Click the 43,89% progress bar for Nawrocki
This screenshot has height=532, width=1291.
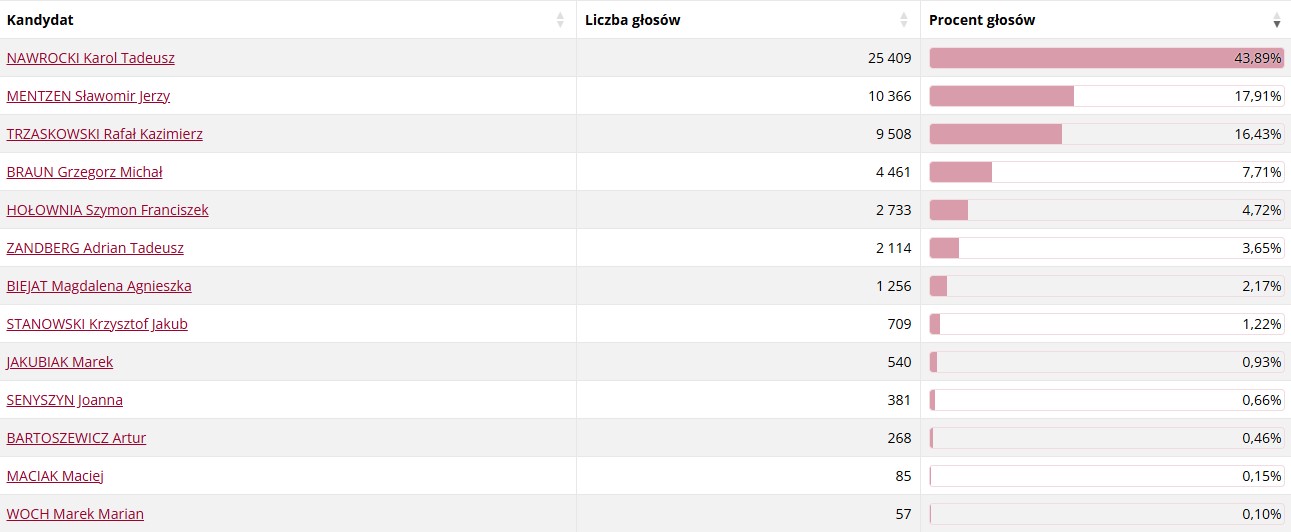coord(1107,58)
